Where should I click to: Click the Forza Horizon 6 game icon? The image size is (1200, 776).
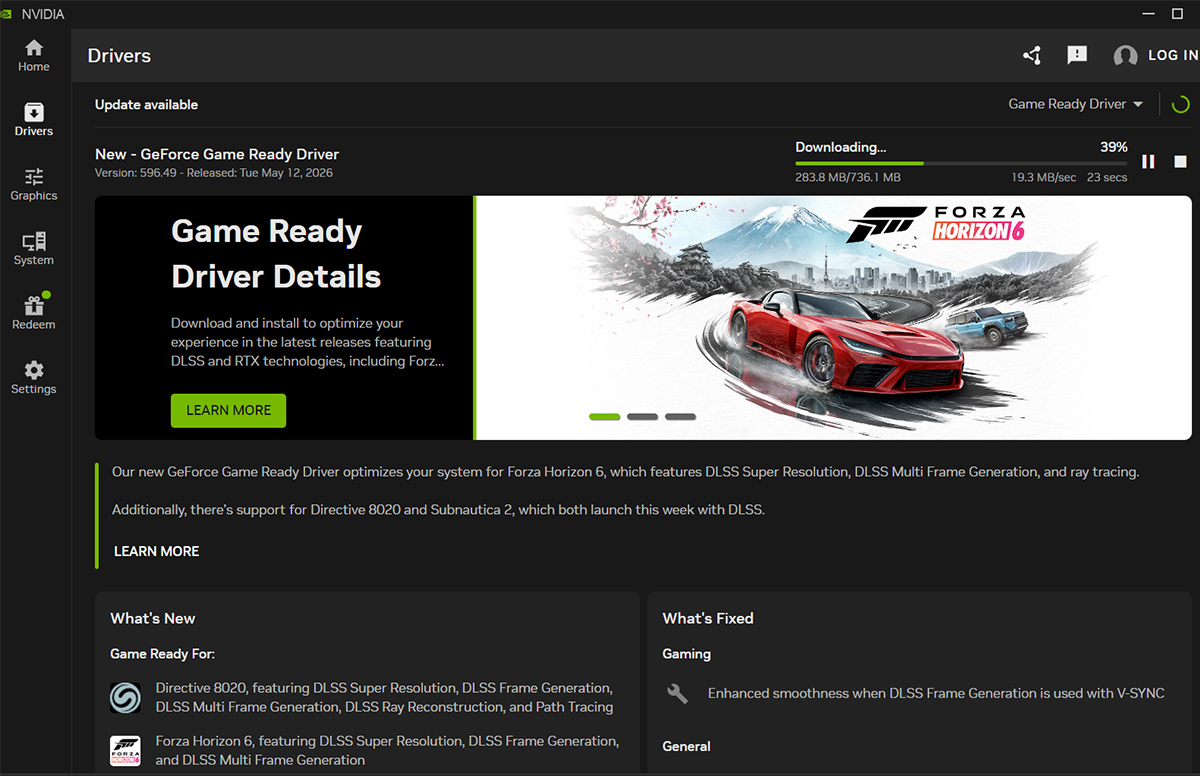pyautogui.click(x=125, y=750)
